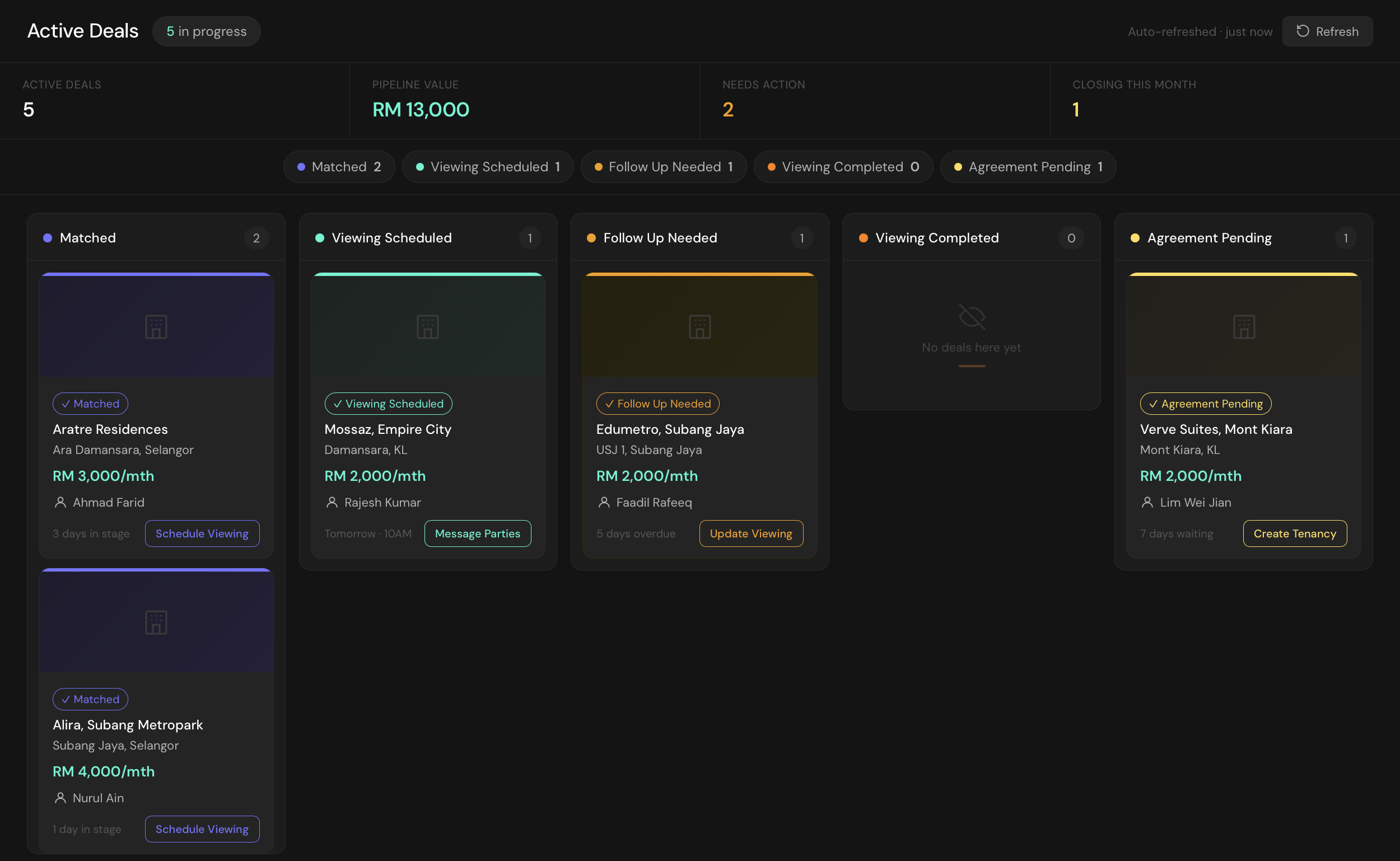Click Matched column count badge
1400x861 pixels.
256,238
